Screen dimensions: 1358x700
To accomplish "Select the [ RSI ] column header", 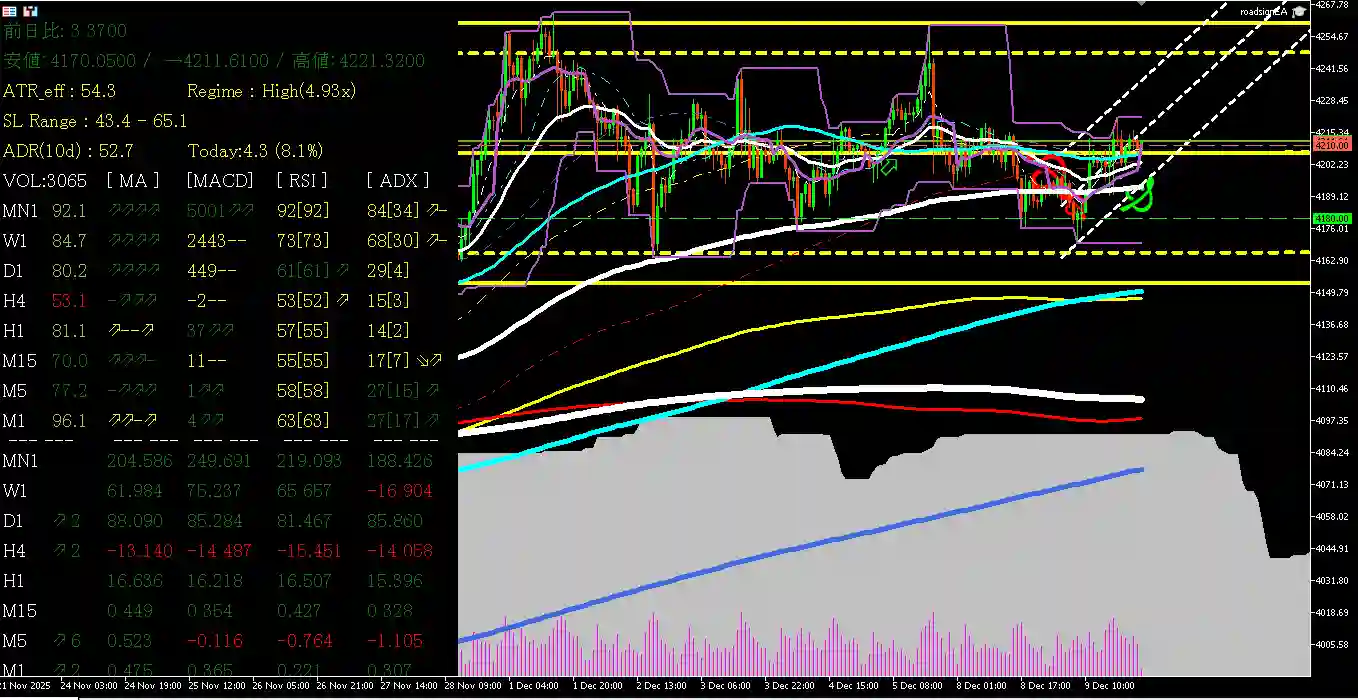I will [304, 180].
